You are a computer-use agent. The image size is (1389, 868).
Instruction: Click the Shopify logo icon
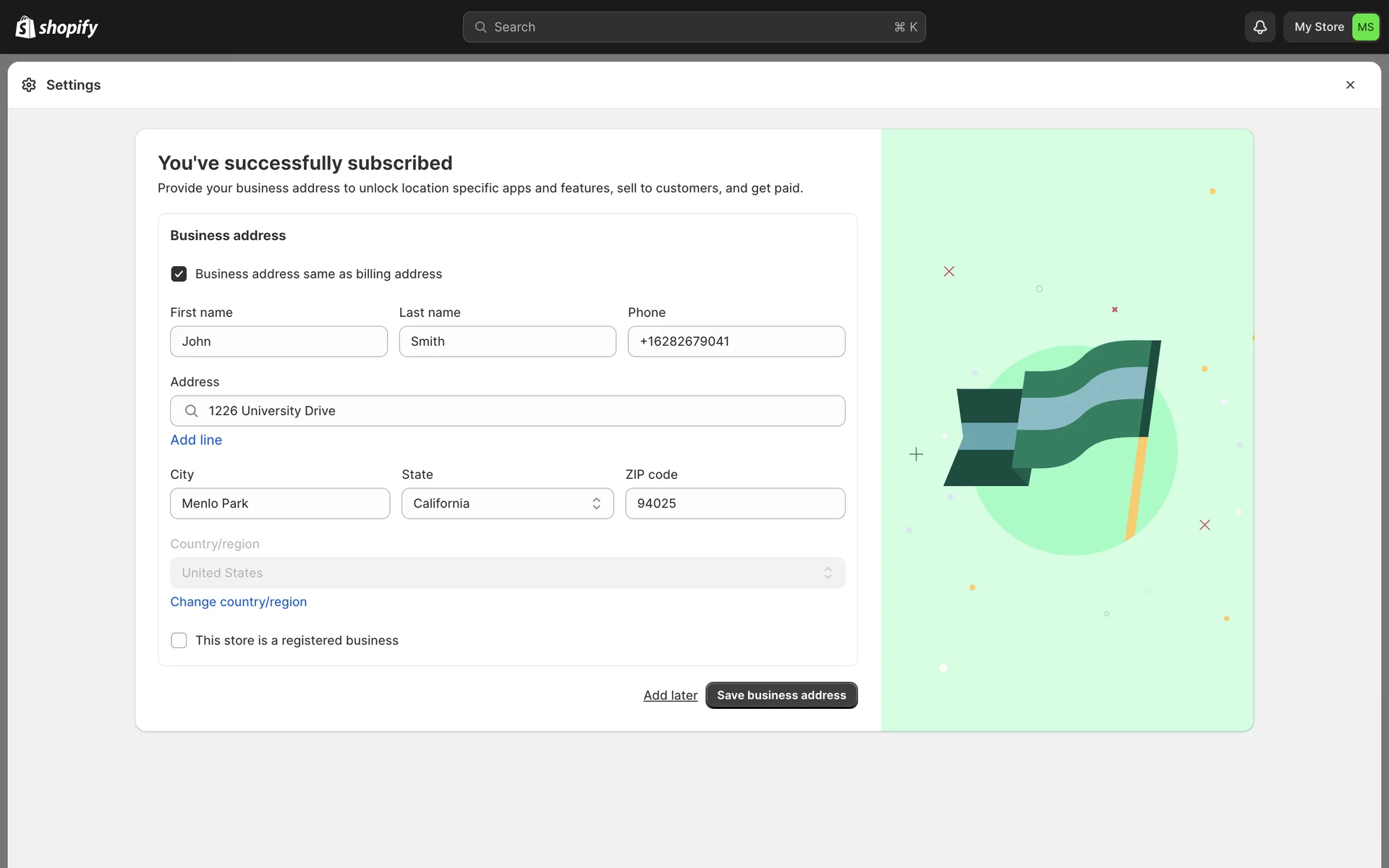click(x=25, y=27)
